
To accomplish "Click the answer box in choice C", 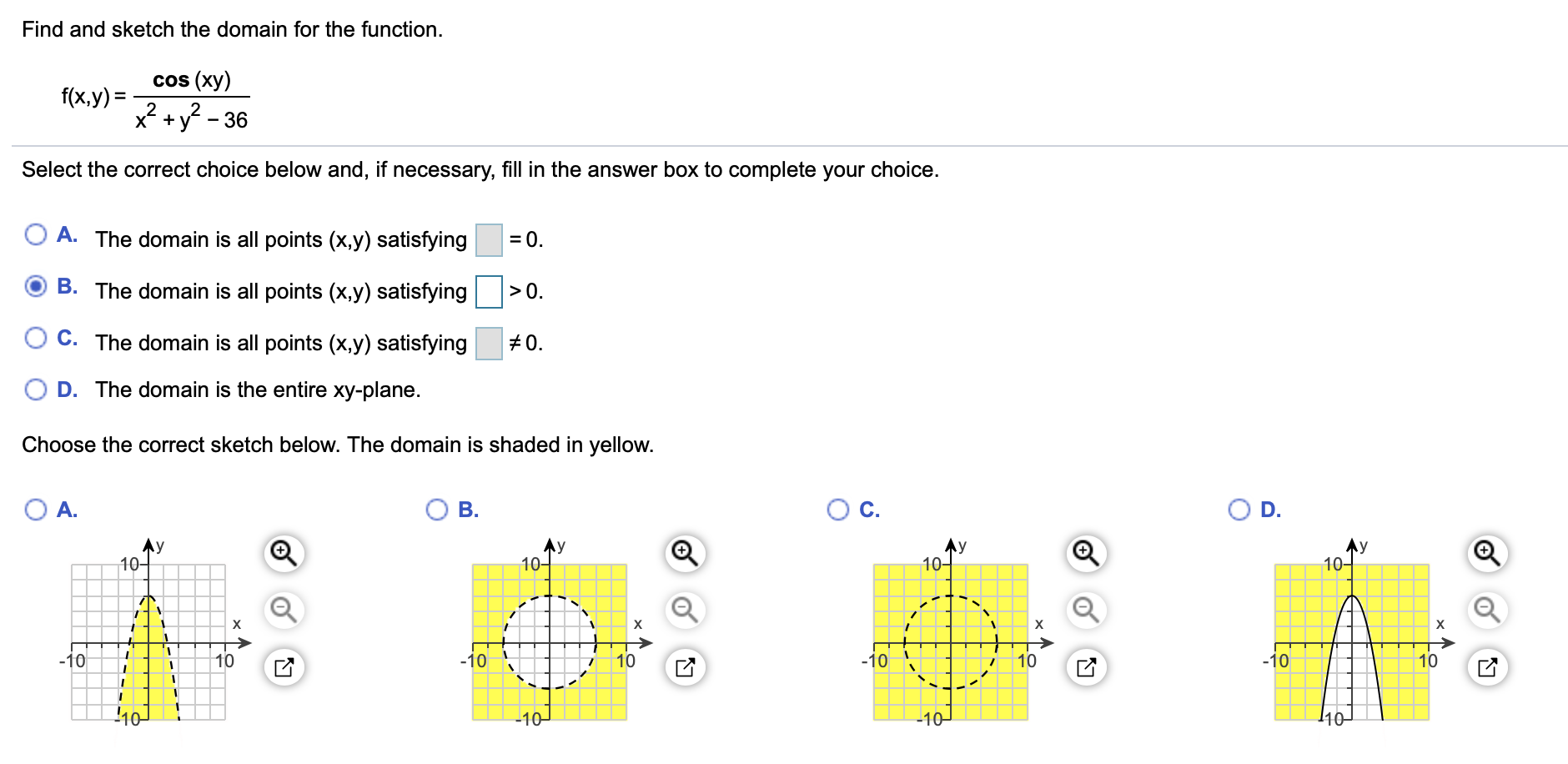I will click(x=487, y=343).
